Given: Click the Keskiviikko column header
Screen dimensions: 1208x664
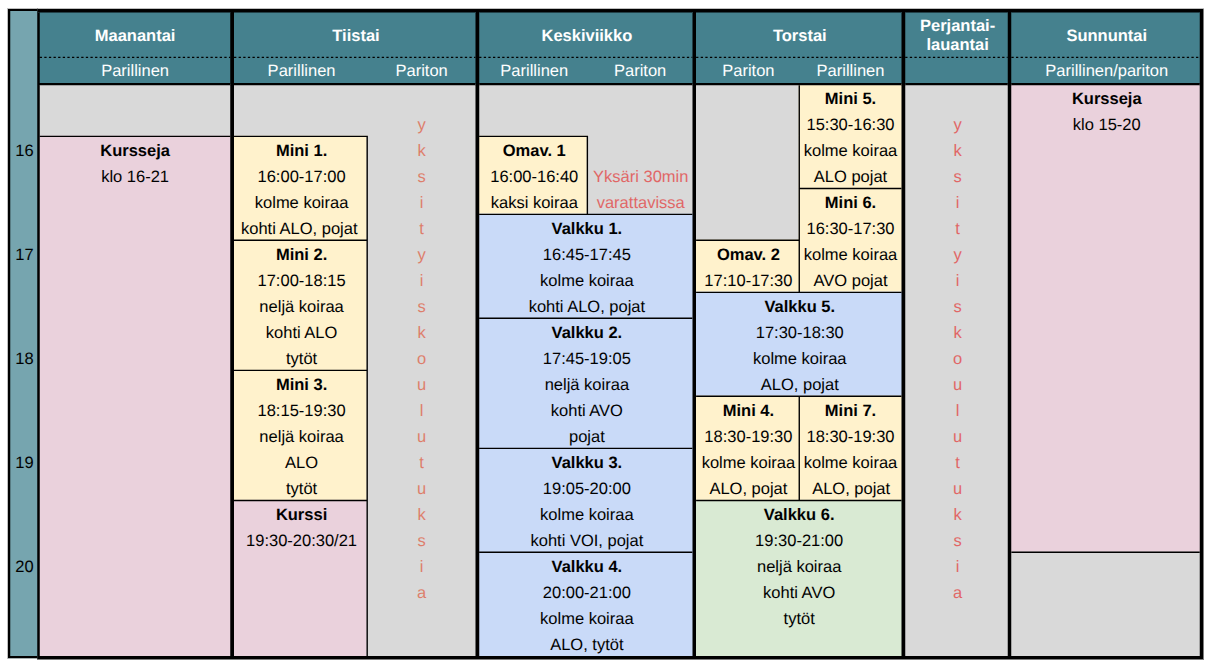Looking at the screenshot, I should click(586, 35).
